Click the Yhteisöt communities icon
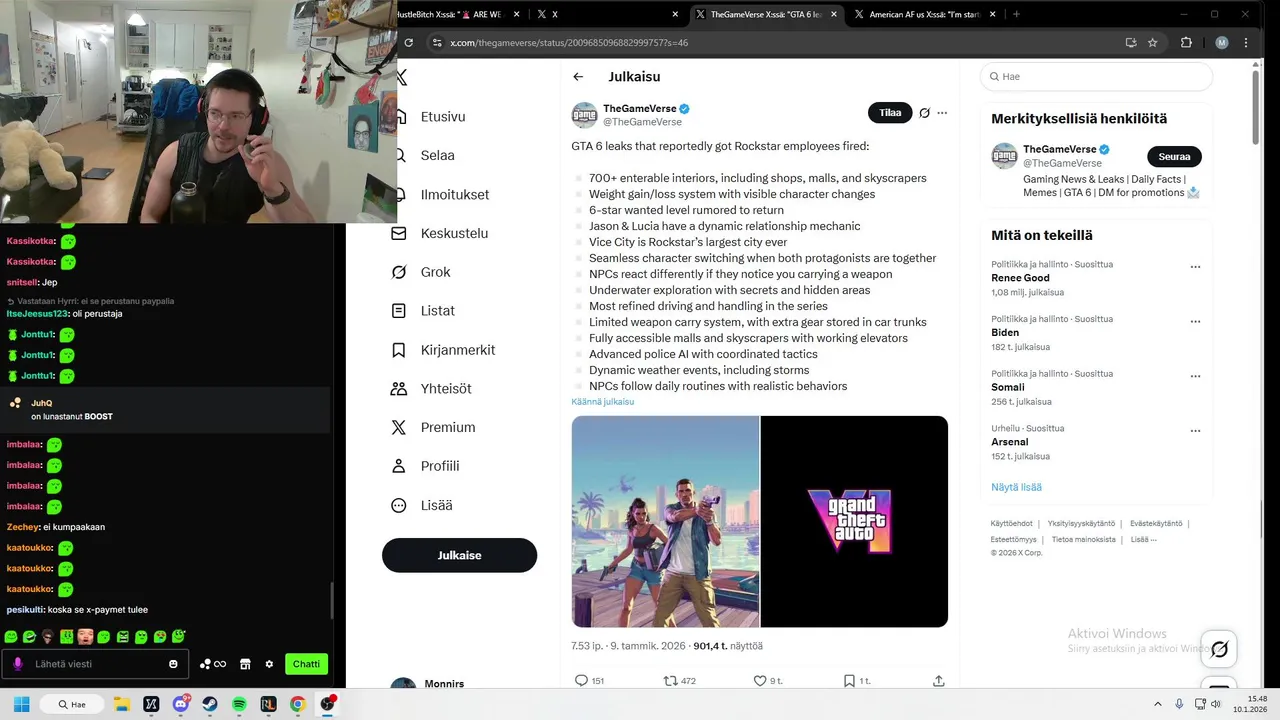The width and height of the screenshot is (1280, 720). tap(399, 389)
